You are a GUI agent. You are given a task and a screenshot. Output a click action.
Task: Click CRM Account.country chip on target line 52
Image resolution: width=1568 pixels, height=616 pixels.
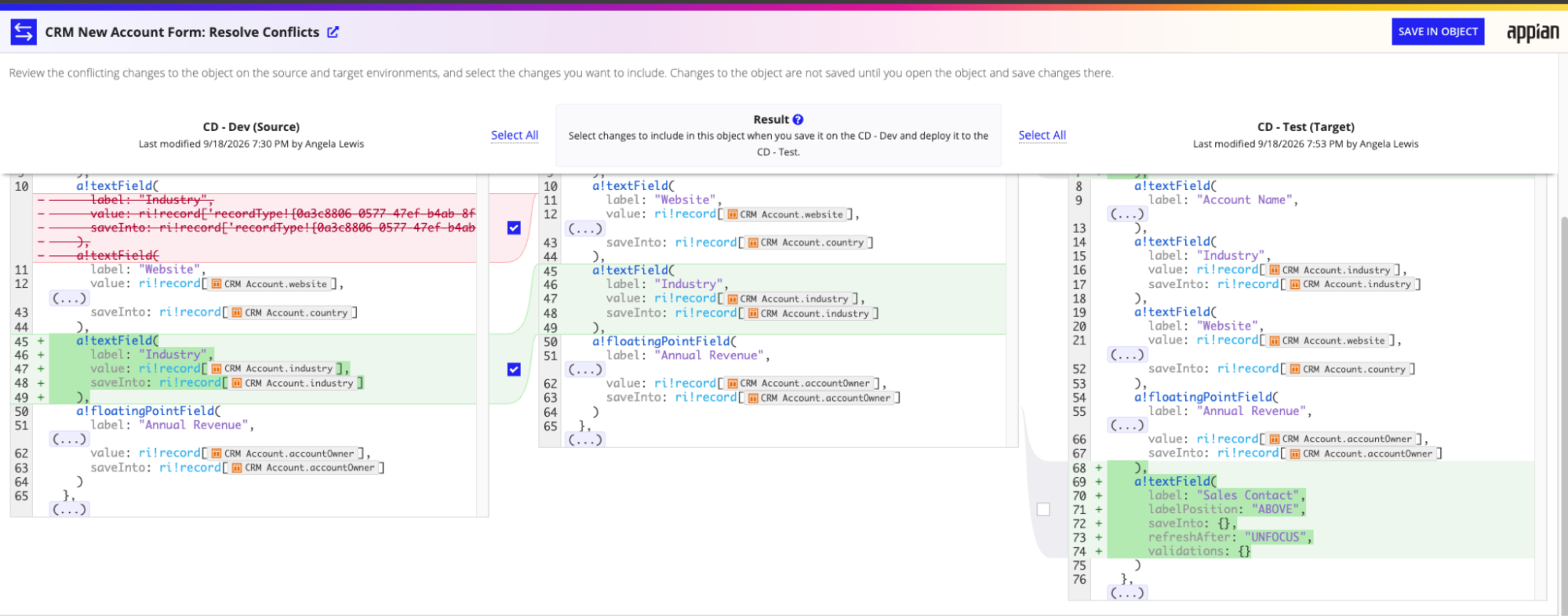pyautogui.click(x=1348, y=369)
